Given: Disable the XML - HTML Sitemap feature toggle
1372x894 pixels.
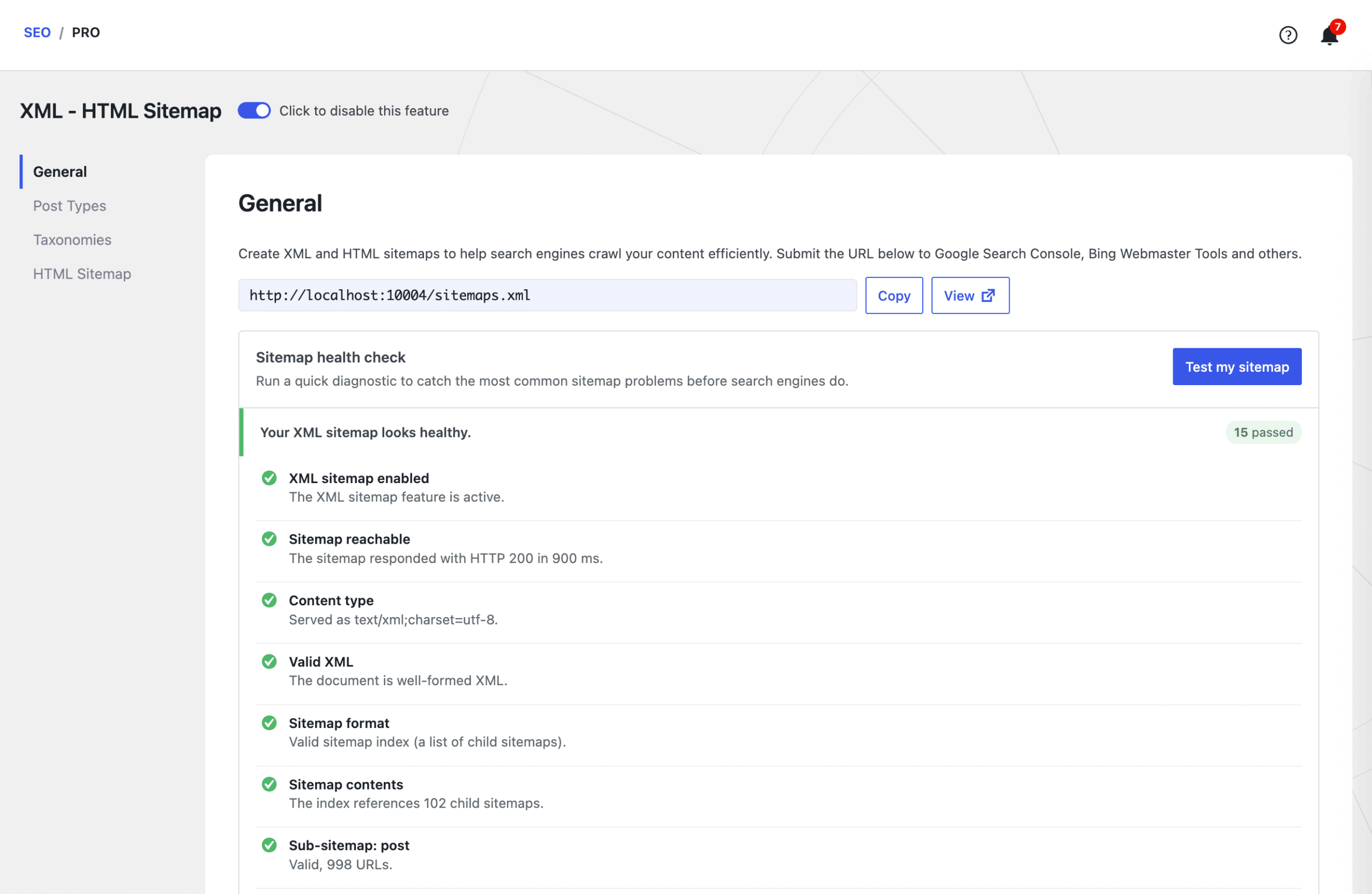Looking at the screenshot, I should (x=254, y=110).
